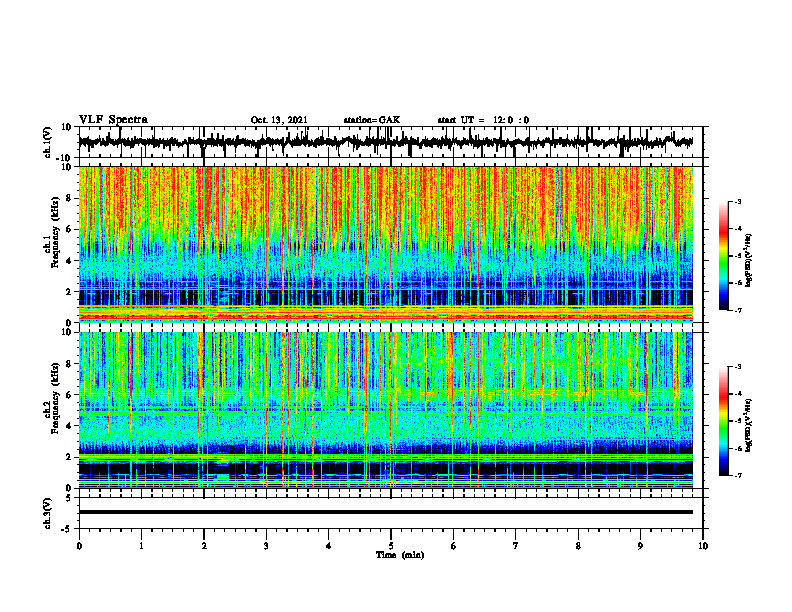Click time axis tick label "3"

tap(266, 546)
